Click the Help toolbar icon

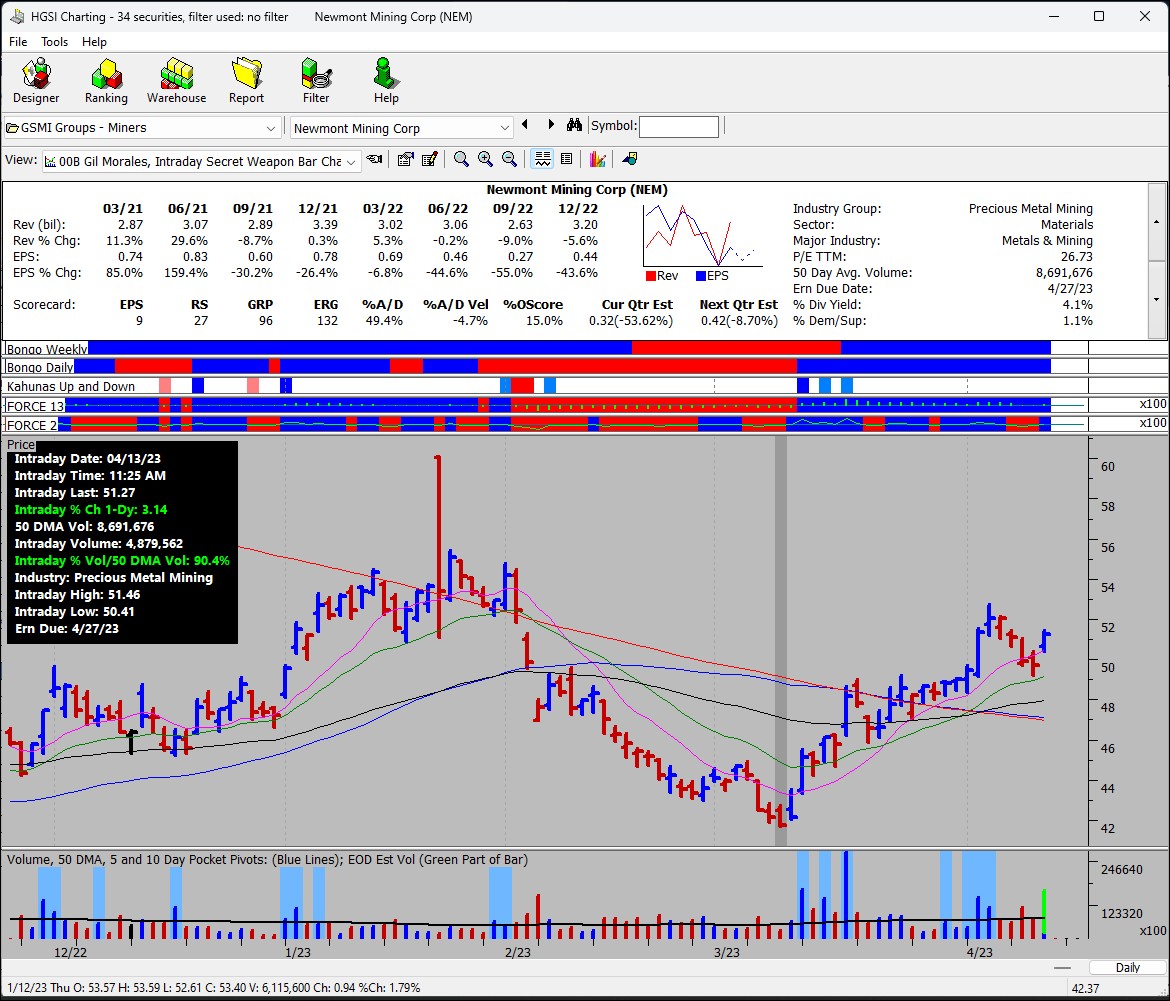(x=386, y=81)
